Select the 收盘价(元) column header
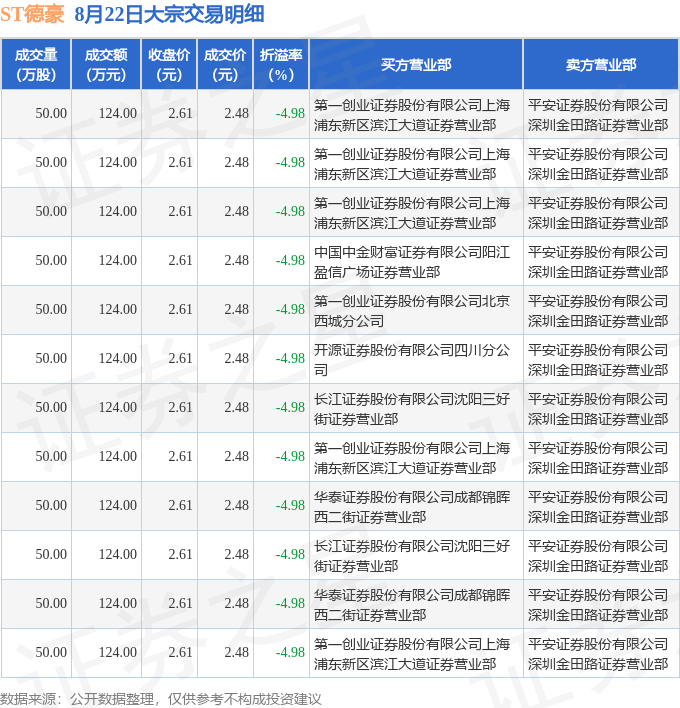This screenshot has width=680, height=708. (169, 65)
